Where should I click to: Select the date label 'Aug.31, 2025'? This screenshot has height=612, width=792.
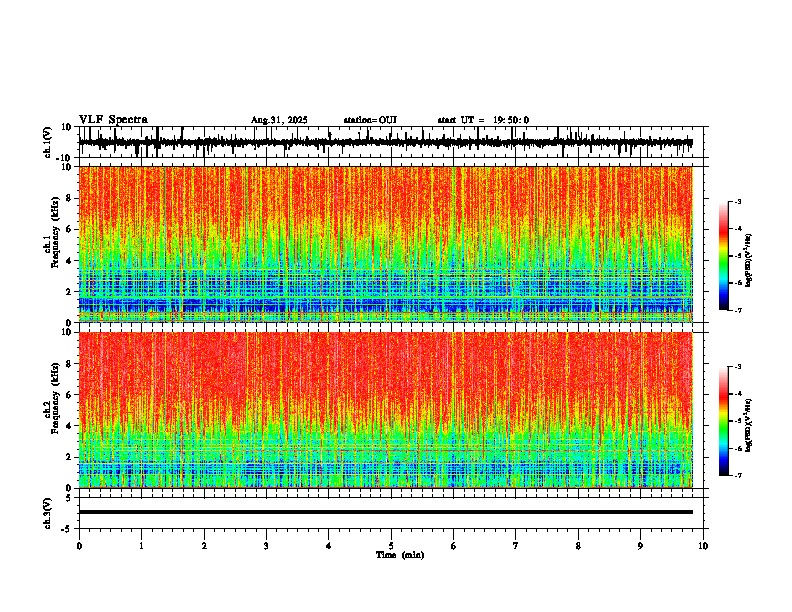point(279,120)
